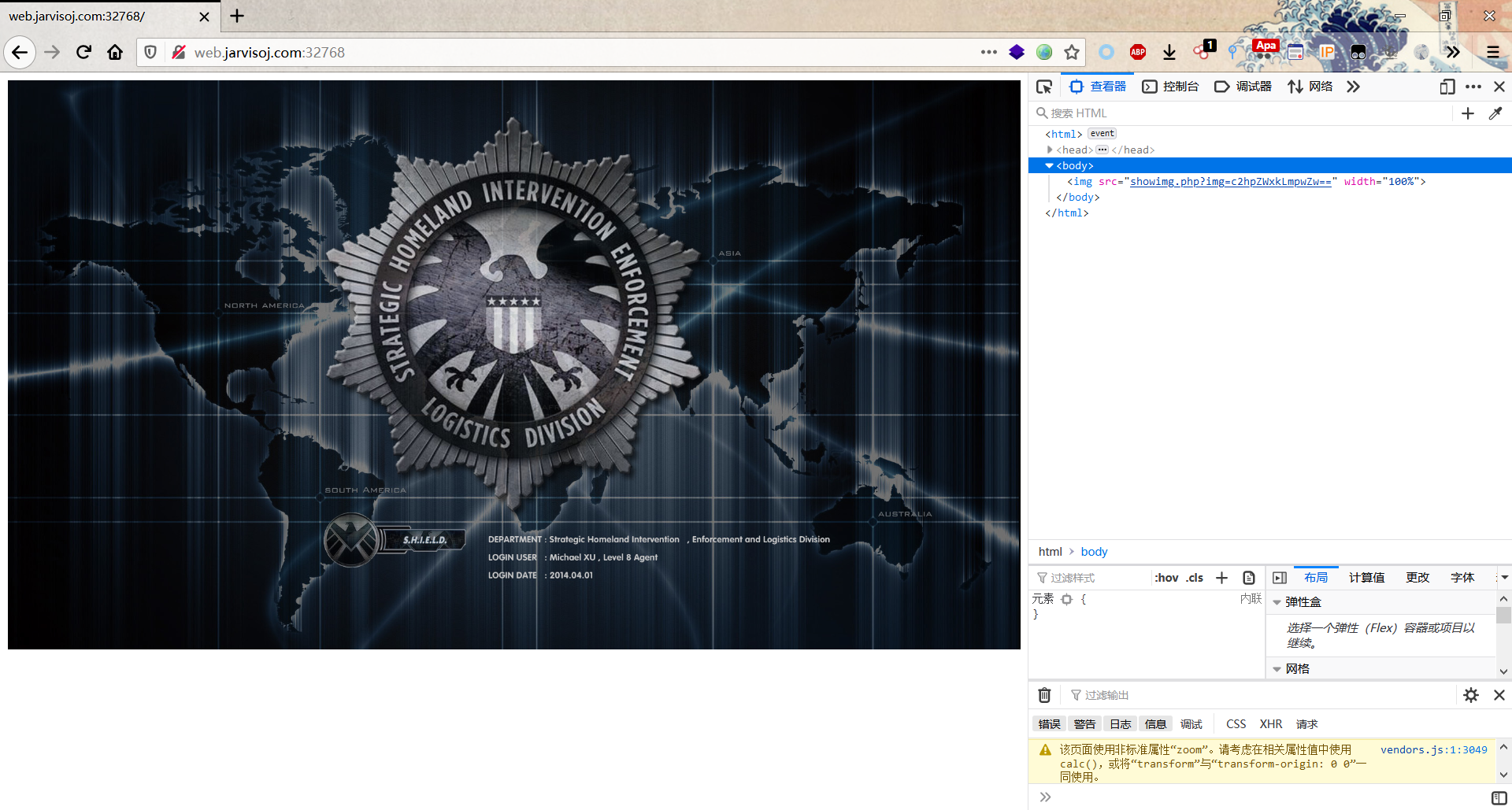Viewport: 1512px width, 810px height.
Task: Collapse the body node
Action: click(1050, 165)
